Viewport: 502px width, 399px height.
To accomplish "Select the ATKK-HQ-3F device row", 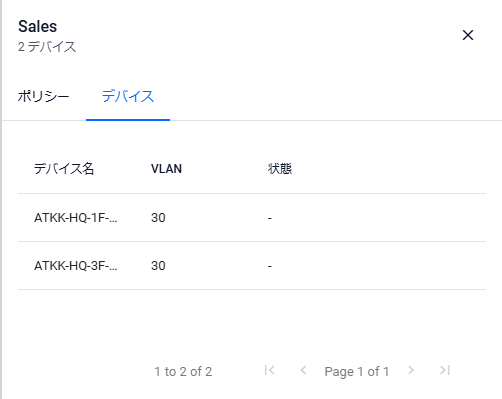I will click(x=252, y=266).
